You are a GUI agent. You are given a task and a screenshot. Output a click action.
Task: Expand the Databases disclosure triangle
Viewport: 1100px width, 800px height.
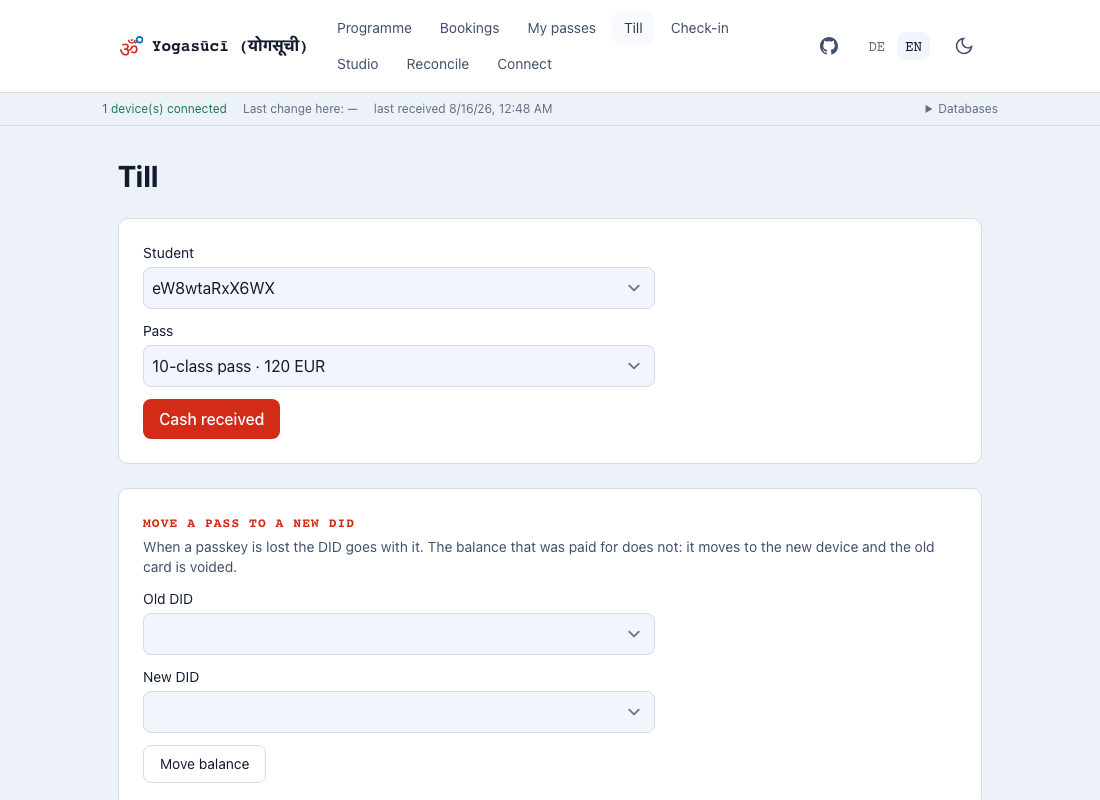(928, 109)
